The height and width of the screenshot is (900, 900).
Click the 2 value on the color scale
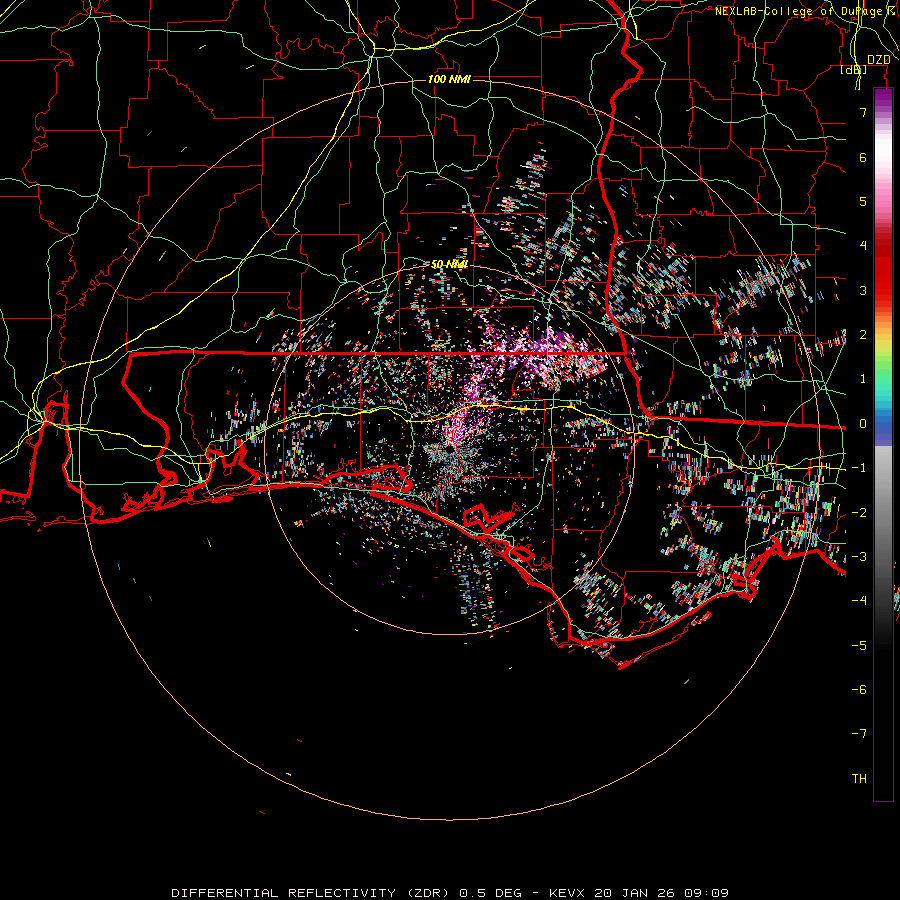click(863, 335)
